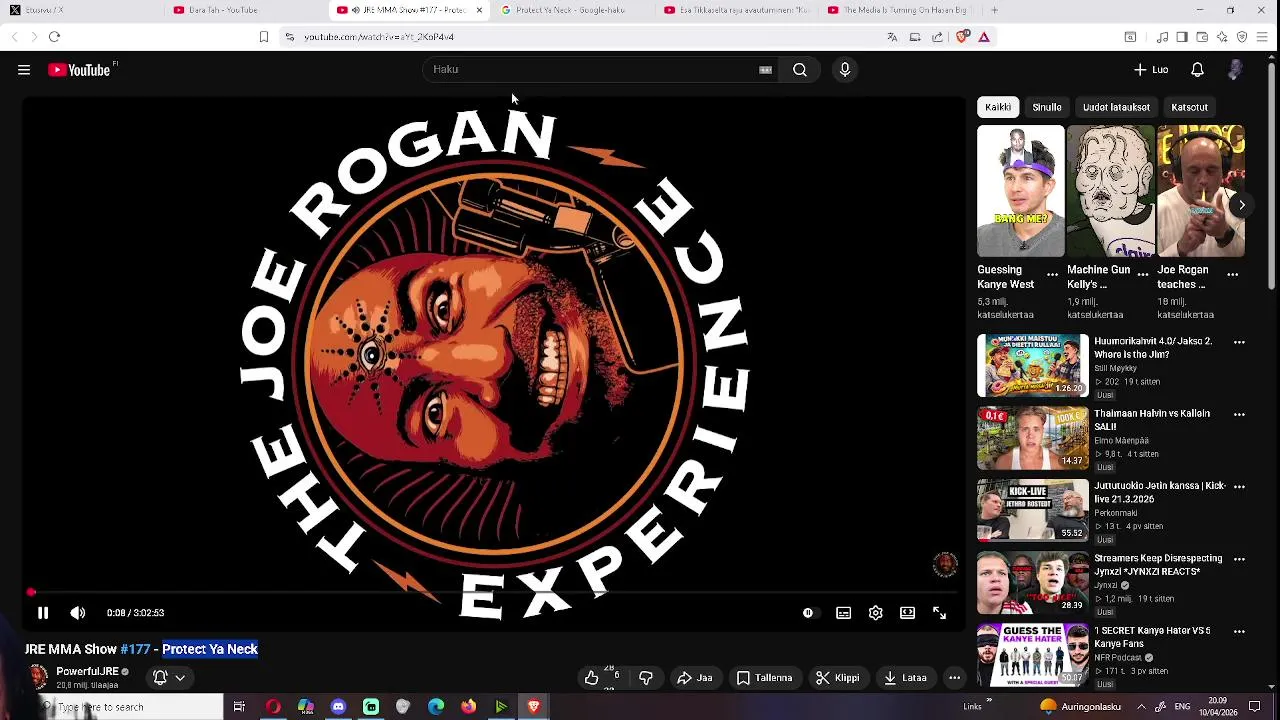Open options for 1 SECRET Kanye Hater video
The height and width of the screenshot is (720, 1280).
(1239, 631)
